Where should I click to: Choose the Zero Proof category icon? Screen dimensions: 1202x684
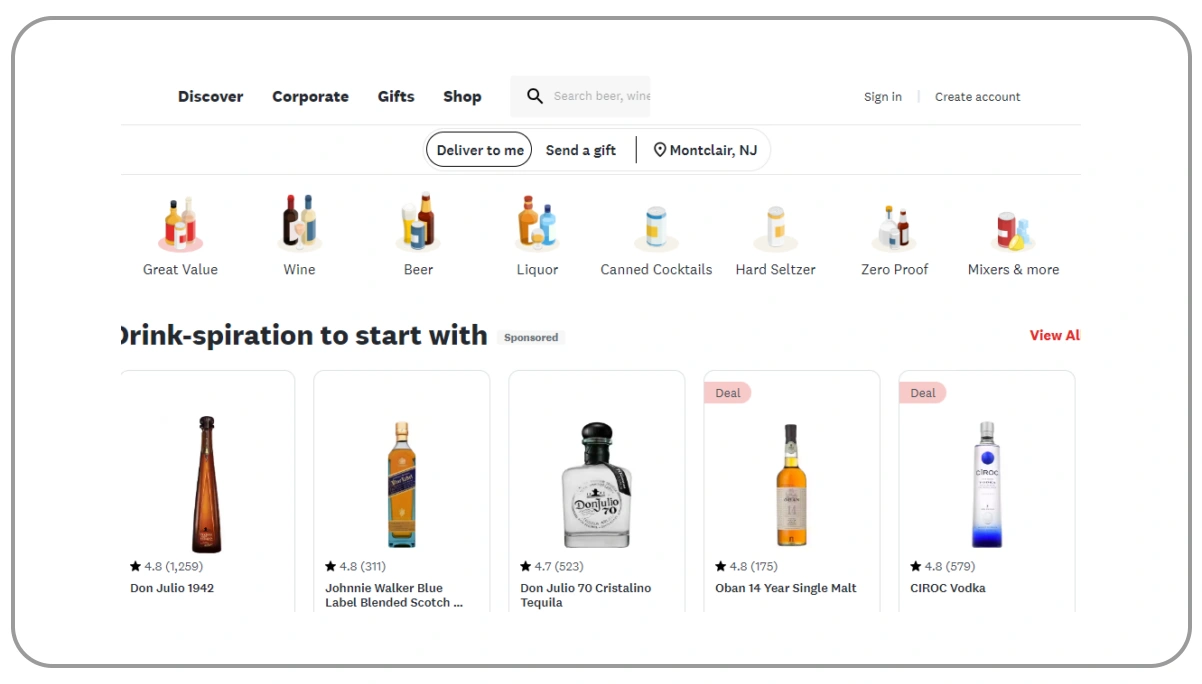[894, 227]
